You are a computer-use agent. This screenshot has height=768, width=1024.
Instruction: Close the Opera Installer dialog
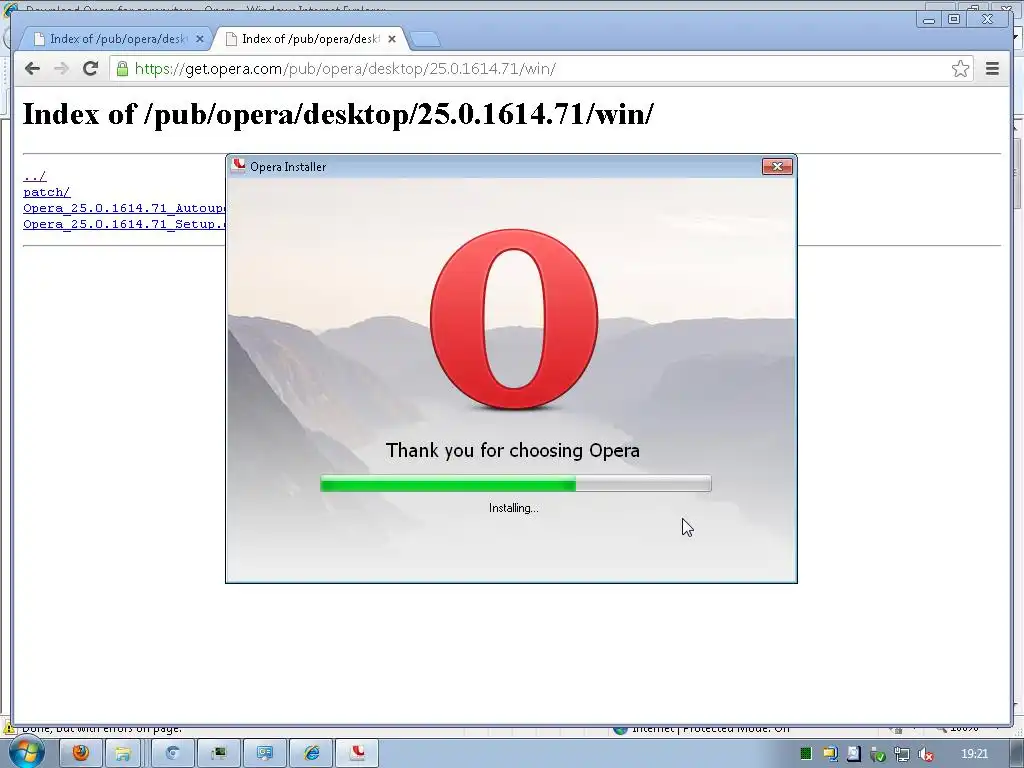tap(777, 167)
